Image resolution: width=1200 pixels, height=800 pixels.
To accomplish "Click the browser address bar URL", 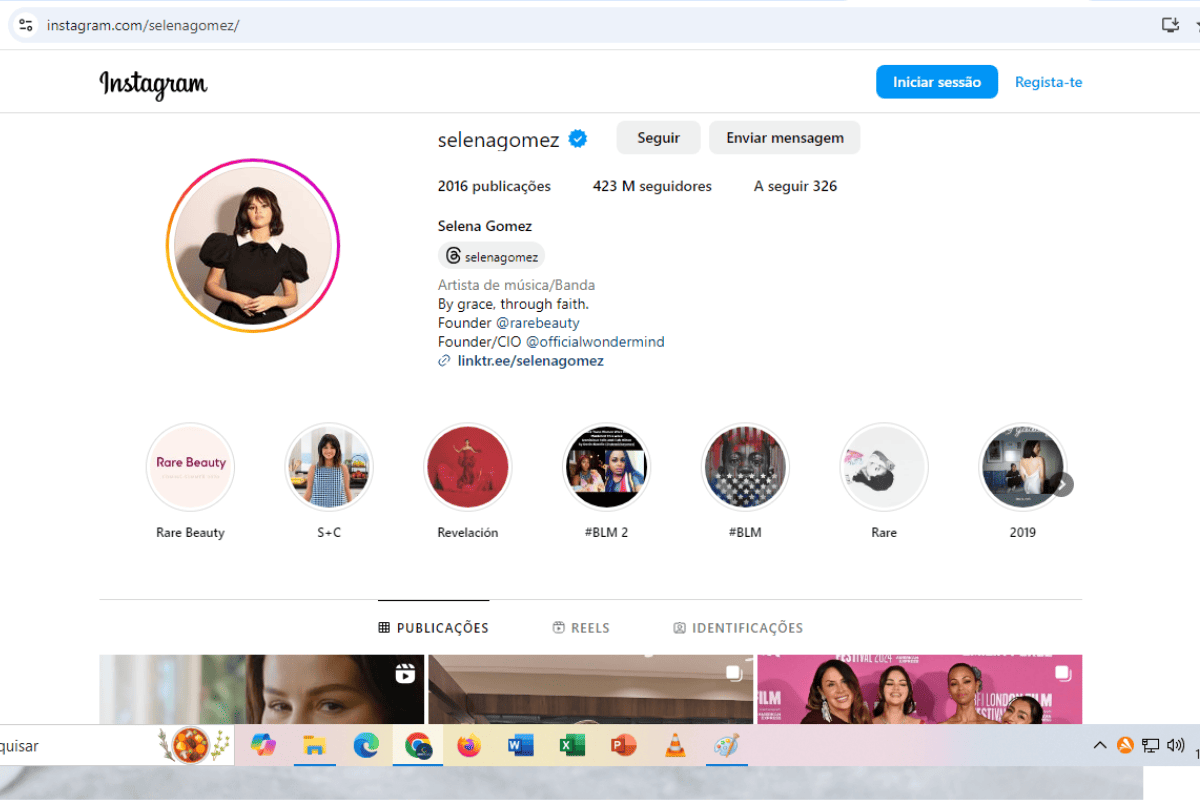I will 143,25.
